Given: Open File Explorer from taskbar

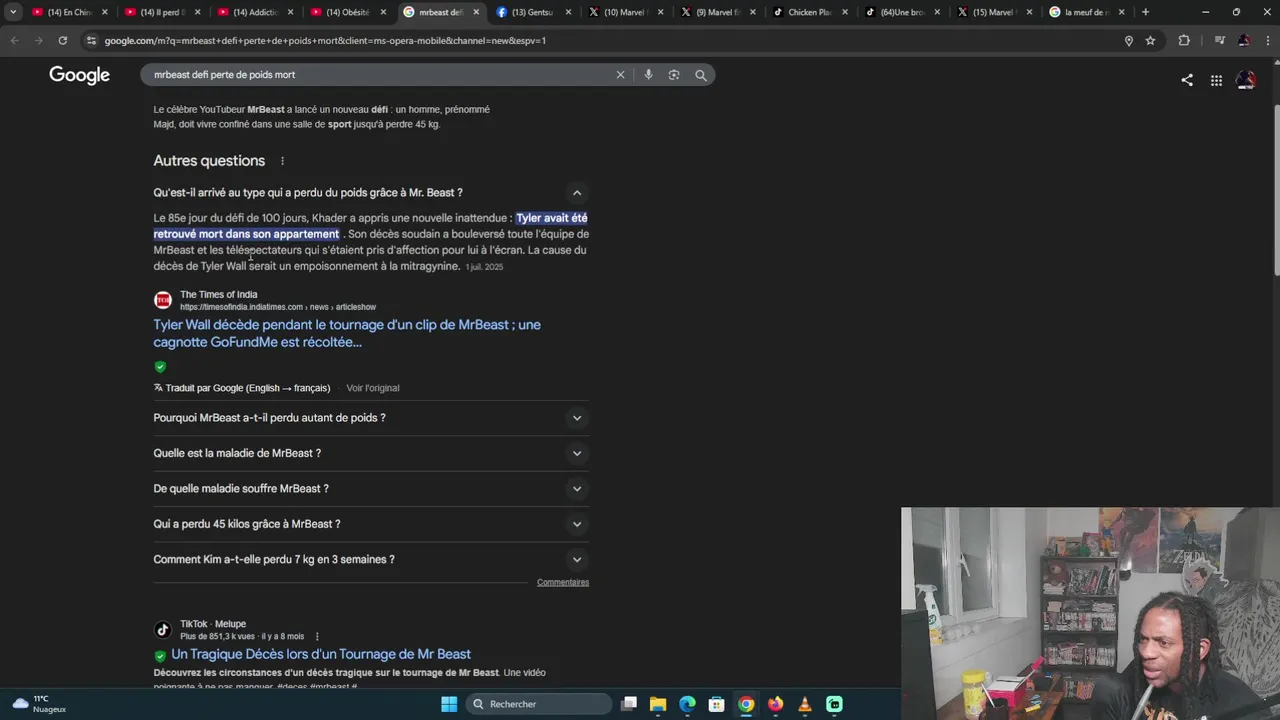Looking at the screenshot, I should click(x=658, y=704).
